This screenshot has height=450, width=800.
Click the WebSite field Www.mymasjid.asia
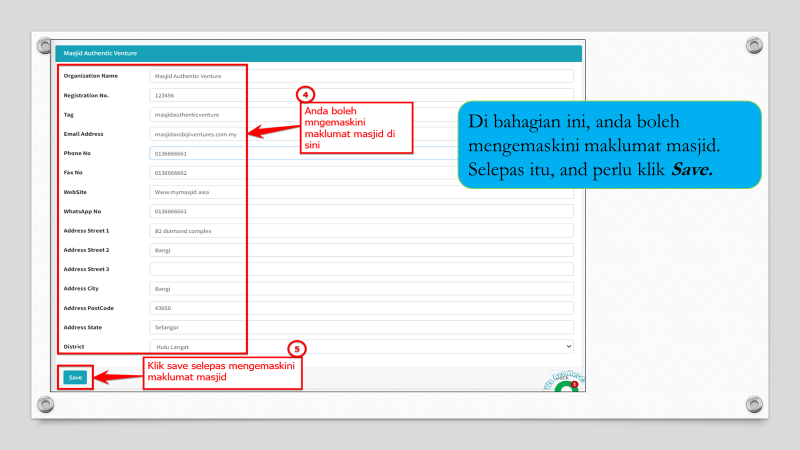pos(361,192)
